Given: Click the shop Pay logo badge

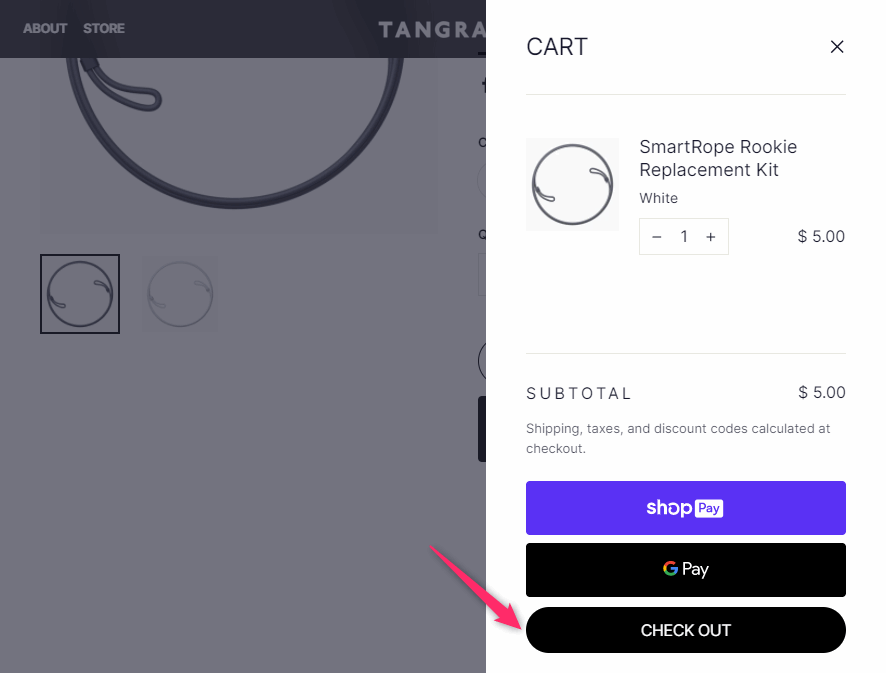Looking at the screenshot, I should [685, 508].
